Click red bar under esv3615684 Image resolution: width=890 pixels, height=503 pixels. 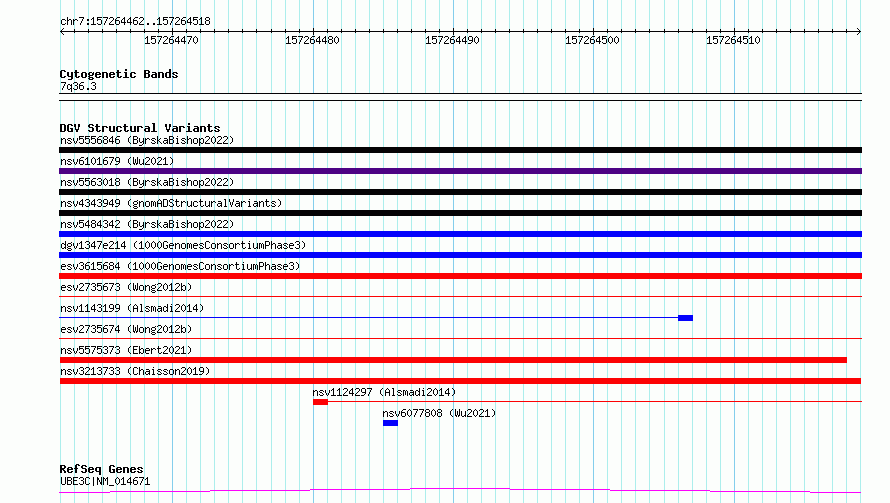(x=460, y=276)
